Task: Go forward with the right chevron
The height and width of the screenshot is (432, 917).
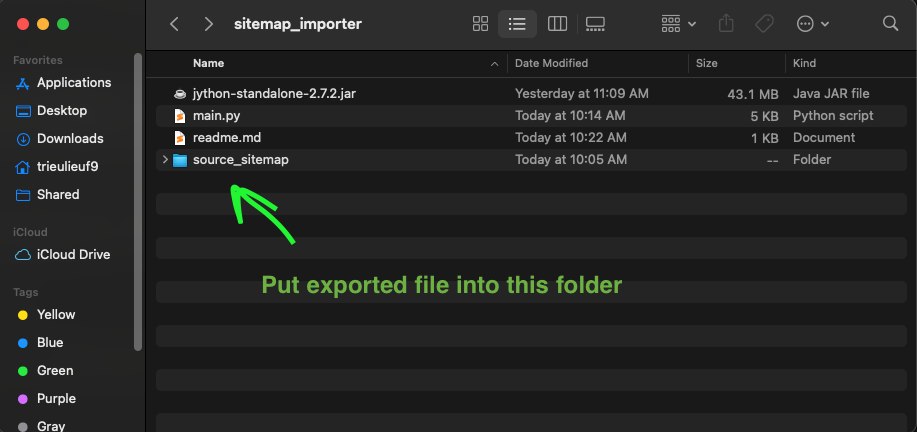Action: (208, 24)
